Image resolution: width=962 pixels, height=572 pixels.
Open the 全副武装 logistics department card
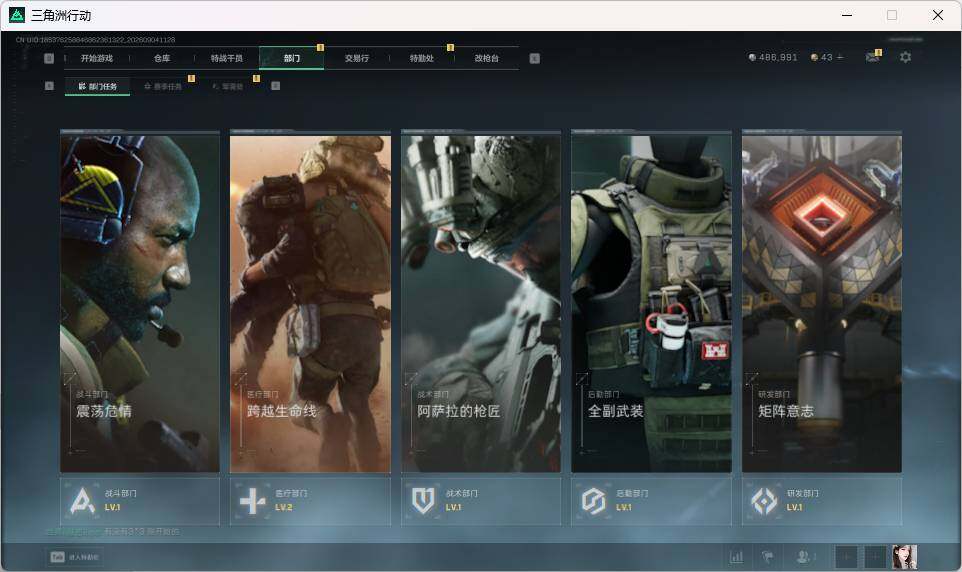(x=652, y=301)
